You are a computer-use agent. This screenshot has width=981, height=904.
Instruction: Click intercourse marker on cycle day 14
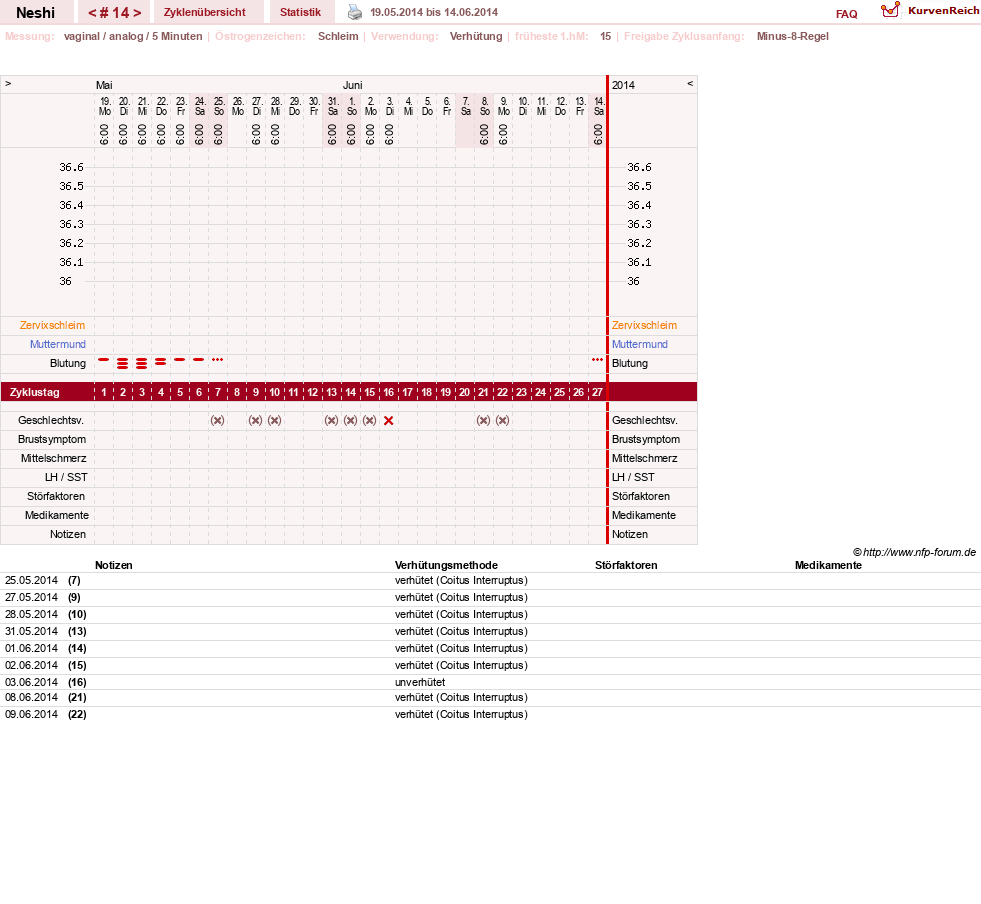(x=350, y=420)
